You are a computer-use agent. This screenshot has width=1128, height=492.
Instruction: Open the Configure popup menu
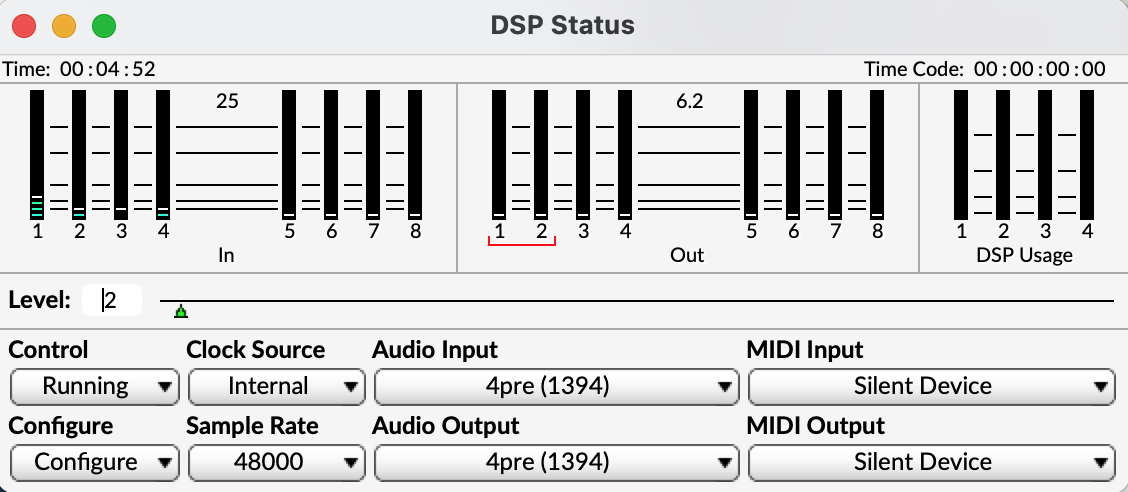(94, 462)
